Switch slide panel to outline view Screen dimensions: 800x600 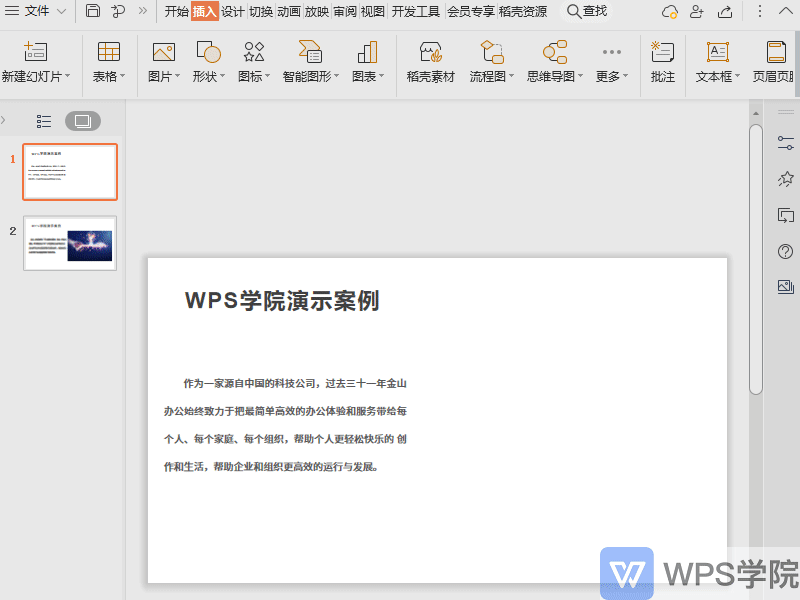tap(44, 121)
